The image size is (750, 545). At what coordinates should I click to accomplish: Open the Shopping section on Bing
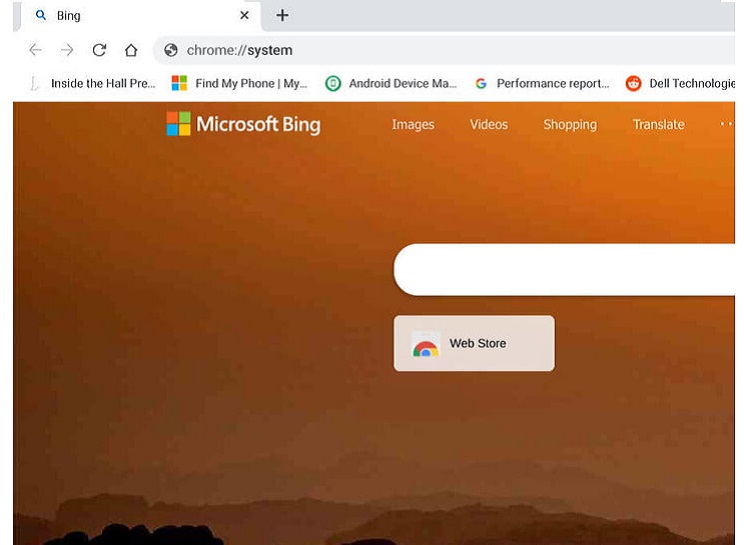(x=570, y=125)
